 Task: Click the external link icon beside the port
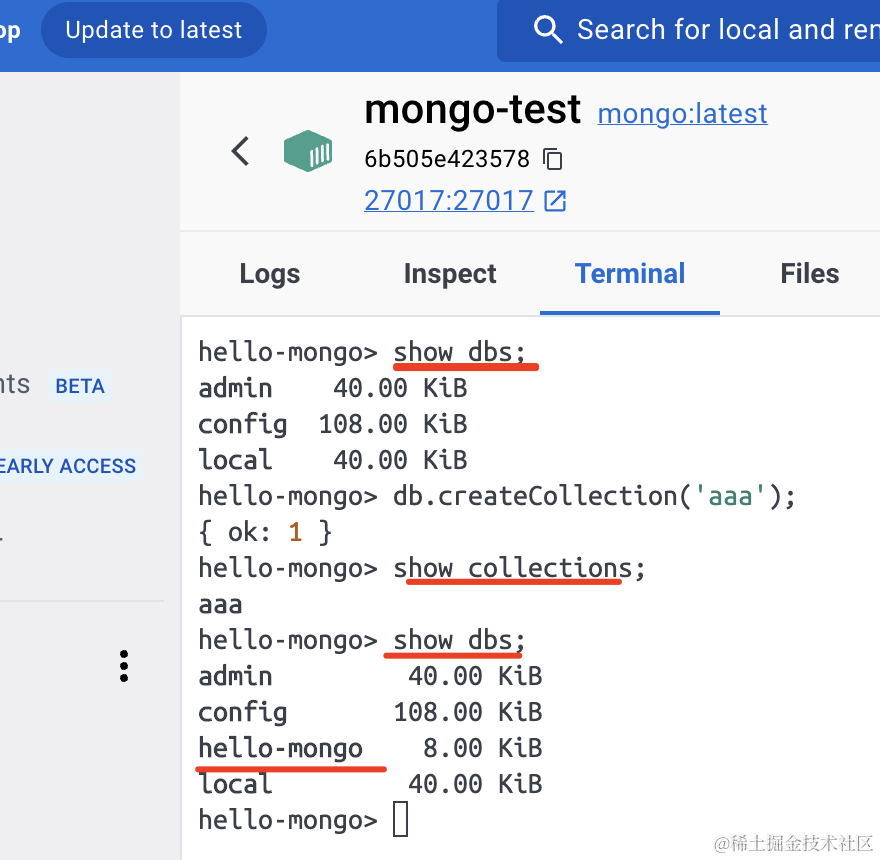pyautogui.click(x=555, y=201)
